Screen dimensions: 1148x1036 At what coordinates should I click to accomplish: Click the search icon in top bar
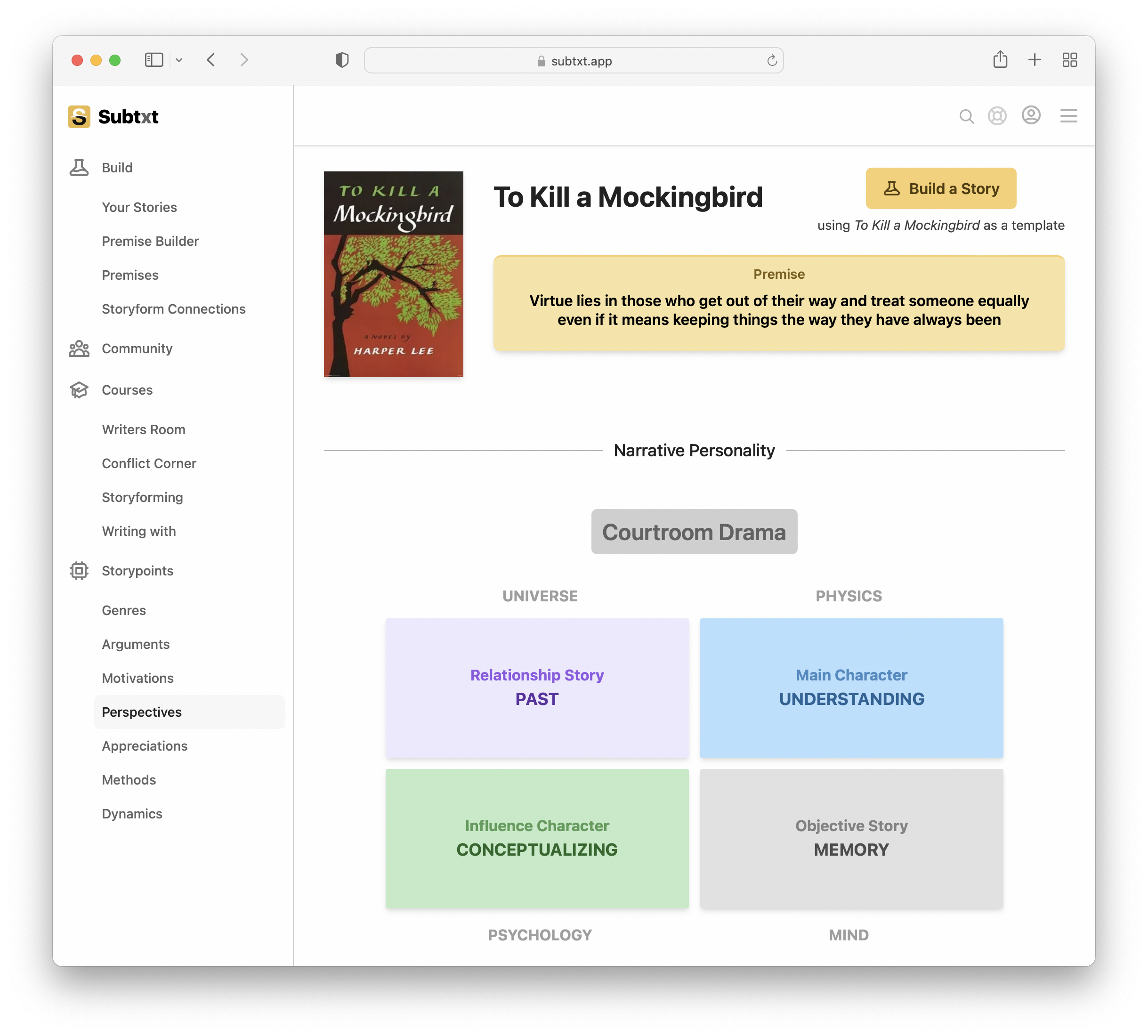pos(966,115)
